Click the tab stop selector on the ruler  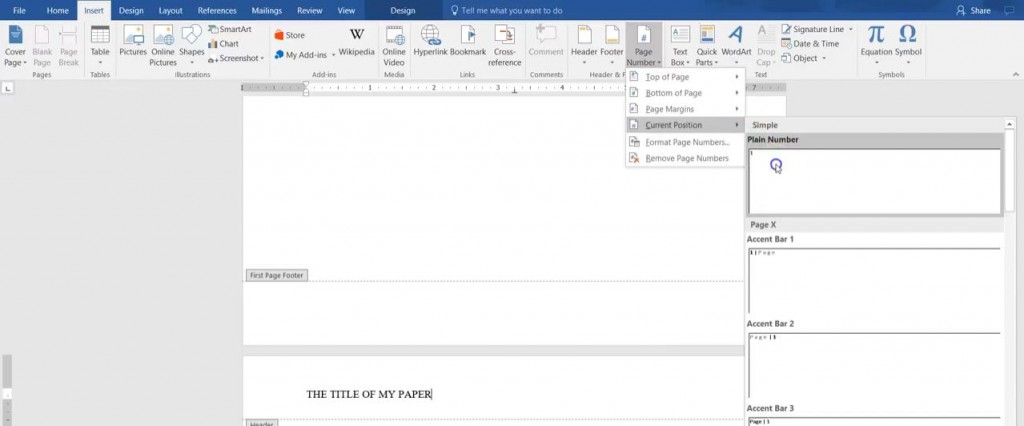pyautogui.click(x=7, y=88)
